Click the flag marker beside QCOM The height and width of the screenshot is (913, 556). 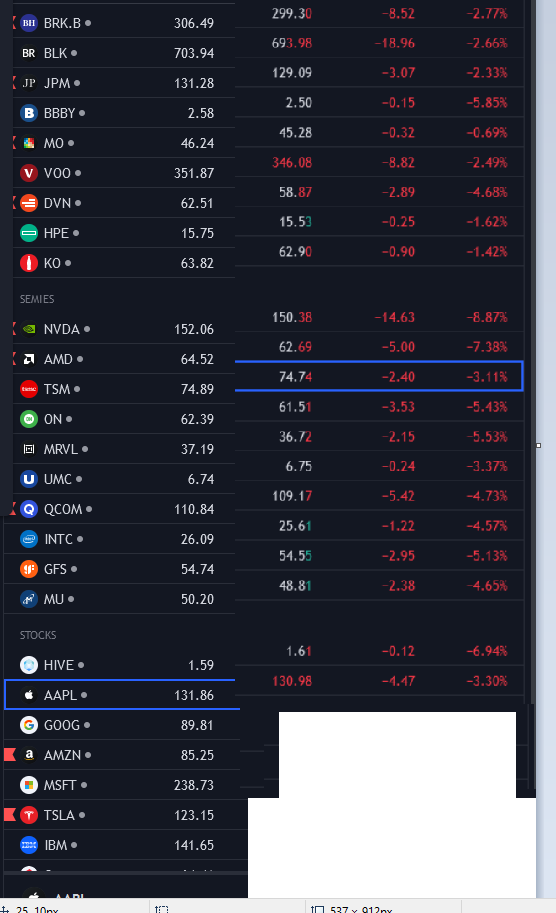click(x=13, y=509)
